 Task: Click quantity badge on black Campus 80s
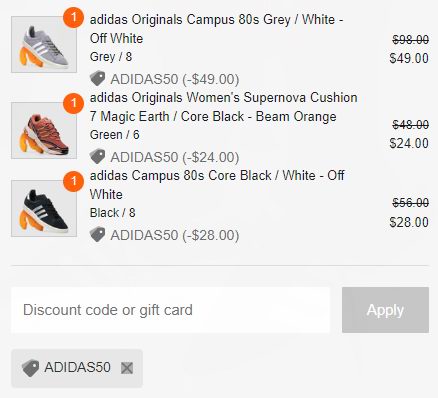point(73,182)
